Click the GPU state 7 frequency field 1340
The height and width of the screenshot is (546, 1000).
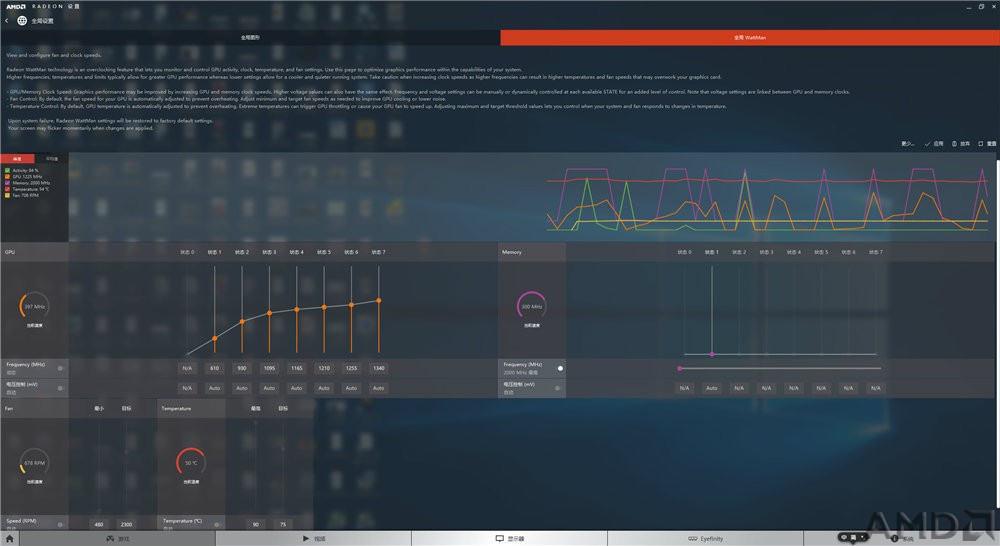(x=379, y=368)
